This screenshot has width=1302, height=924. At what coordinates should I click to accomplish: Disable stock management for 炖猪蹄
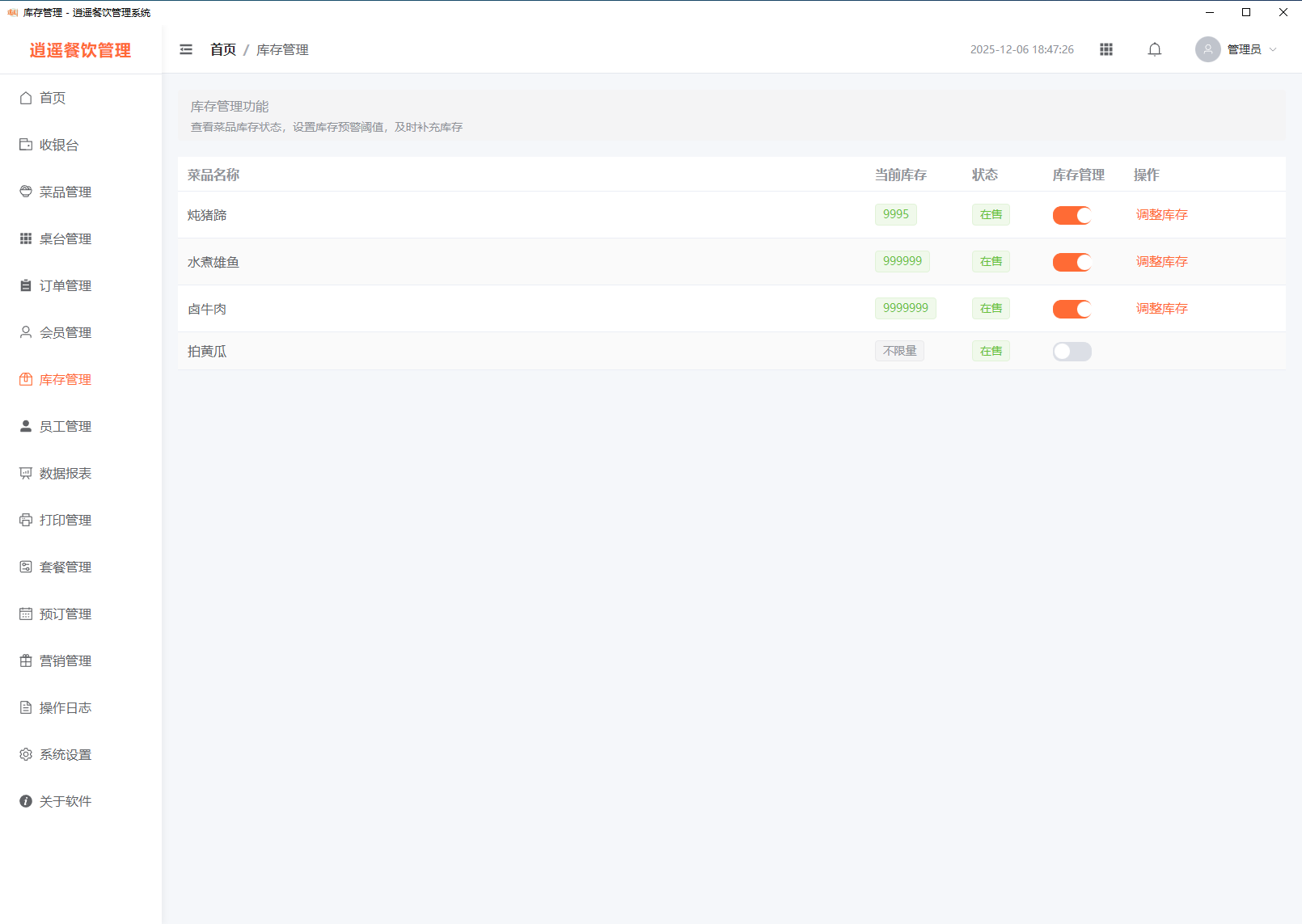pos(1072,215)
